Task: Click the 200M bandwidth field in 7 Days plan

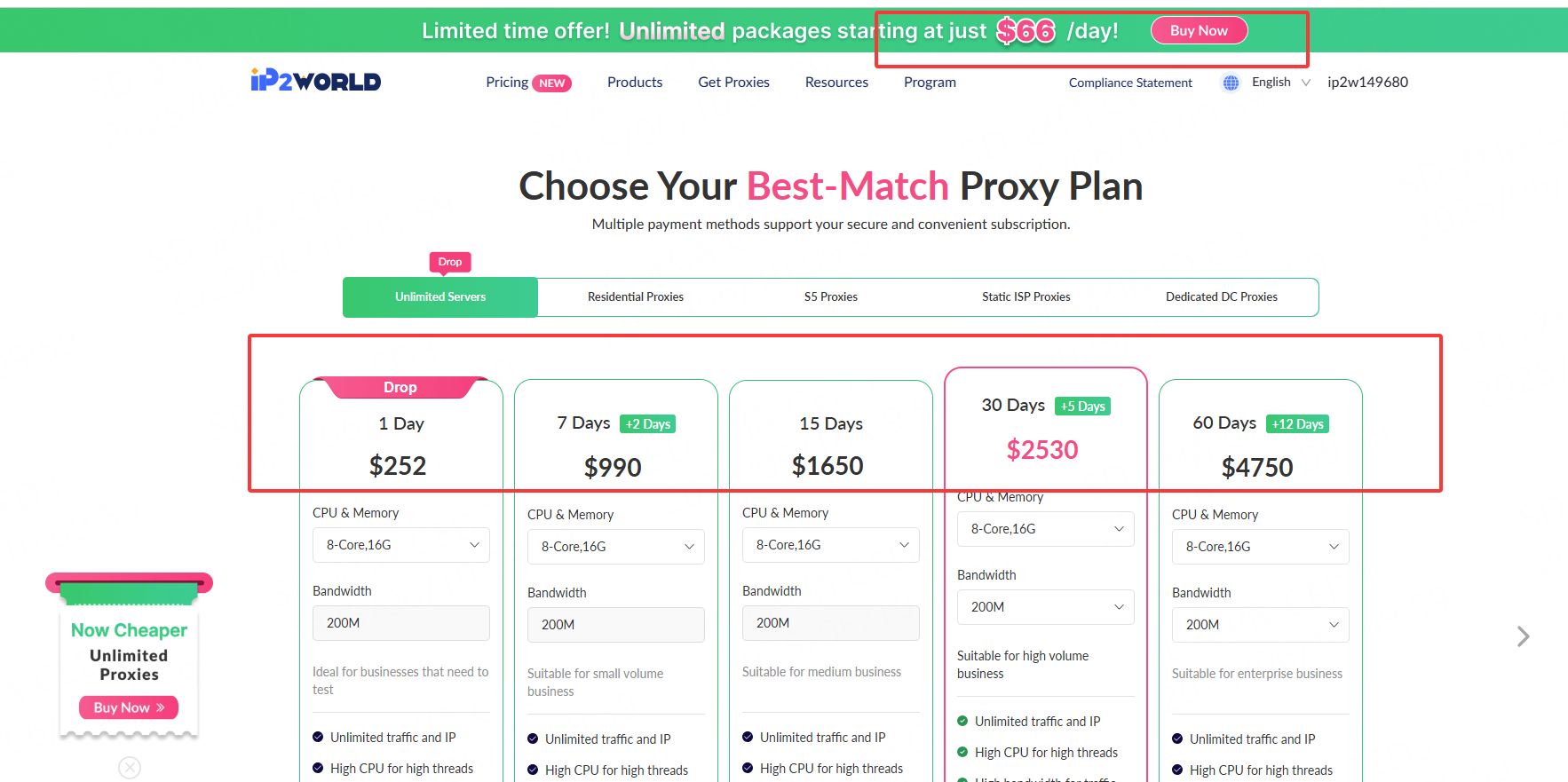Action: coord(615,625)
